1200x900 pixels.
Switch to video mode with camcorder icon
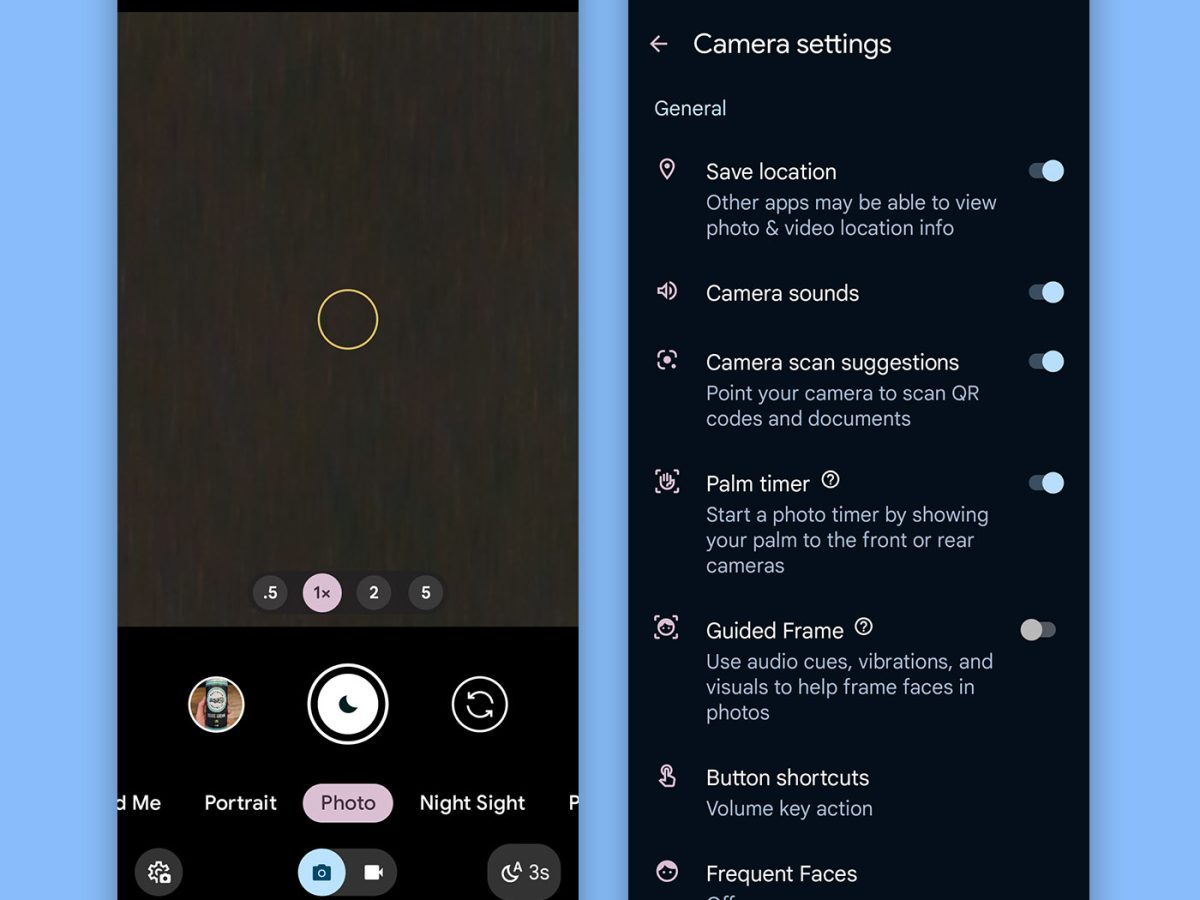373,872
